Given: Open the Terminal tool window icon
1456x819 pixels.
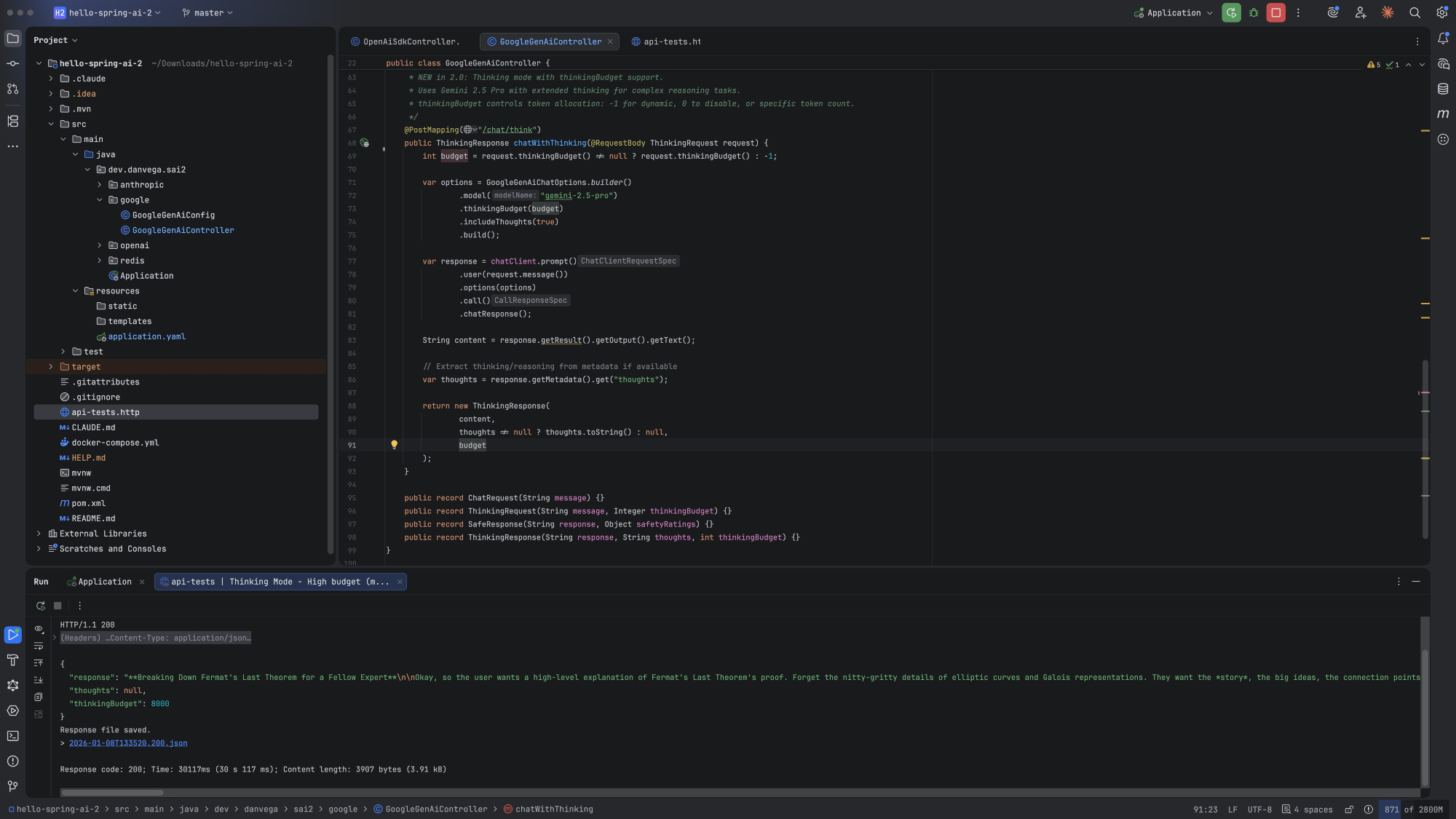Looking at the screenshot, I should click(12, 736).
